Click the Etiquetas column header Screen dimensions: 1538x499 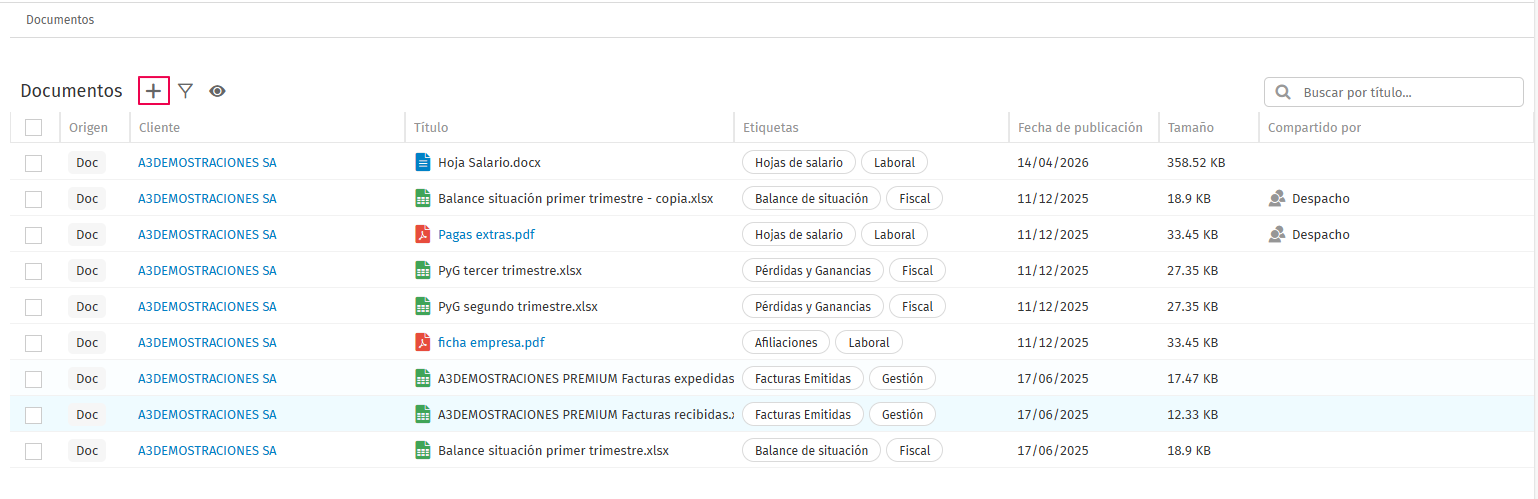coord(770,127)
